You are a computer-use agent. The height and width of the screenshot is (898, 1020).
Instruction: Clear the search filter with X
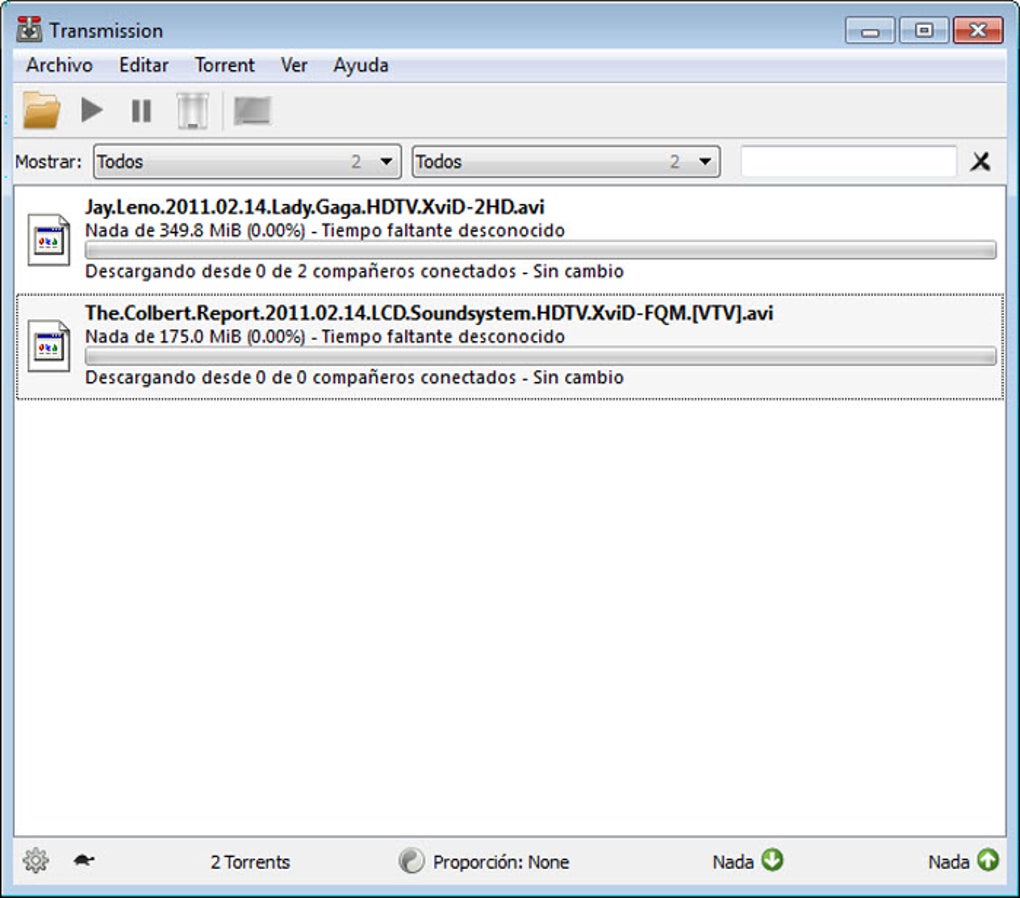click(980, 161)
